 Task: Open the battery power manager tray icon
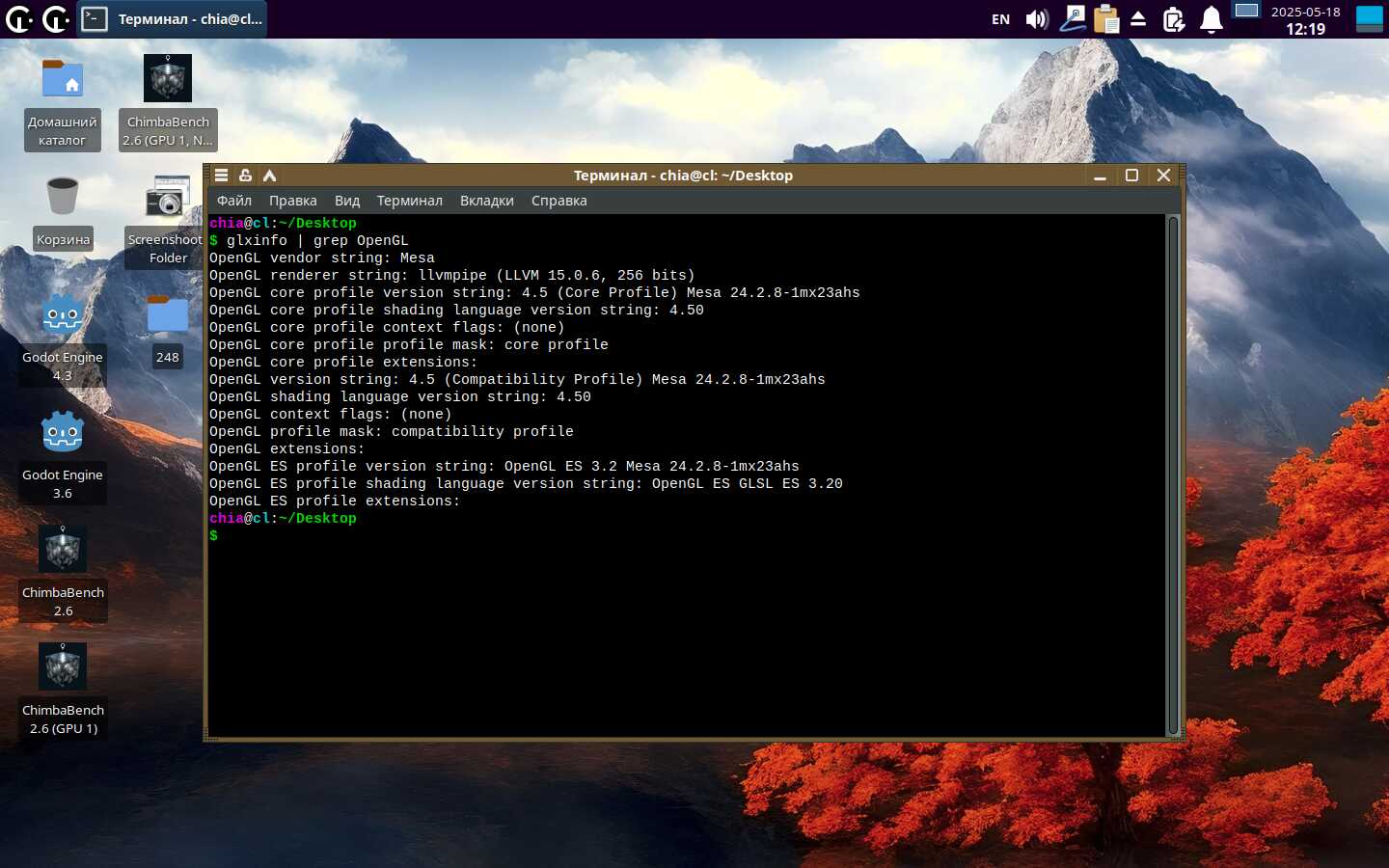pyautogui.click(x=1174, y=19)
